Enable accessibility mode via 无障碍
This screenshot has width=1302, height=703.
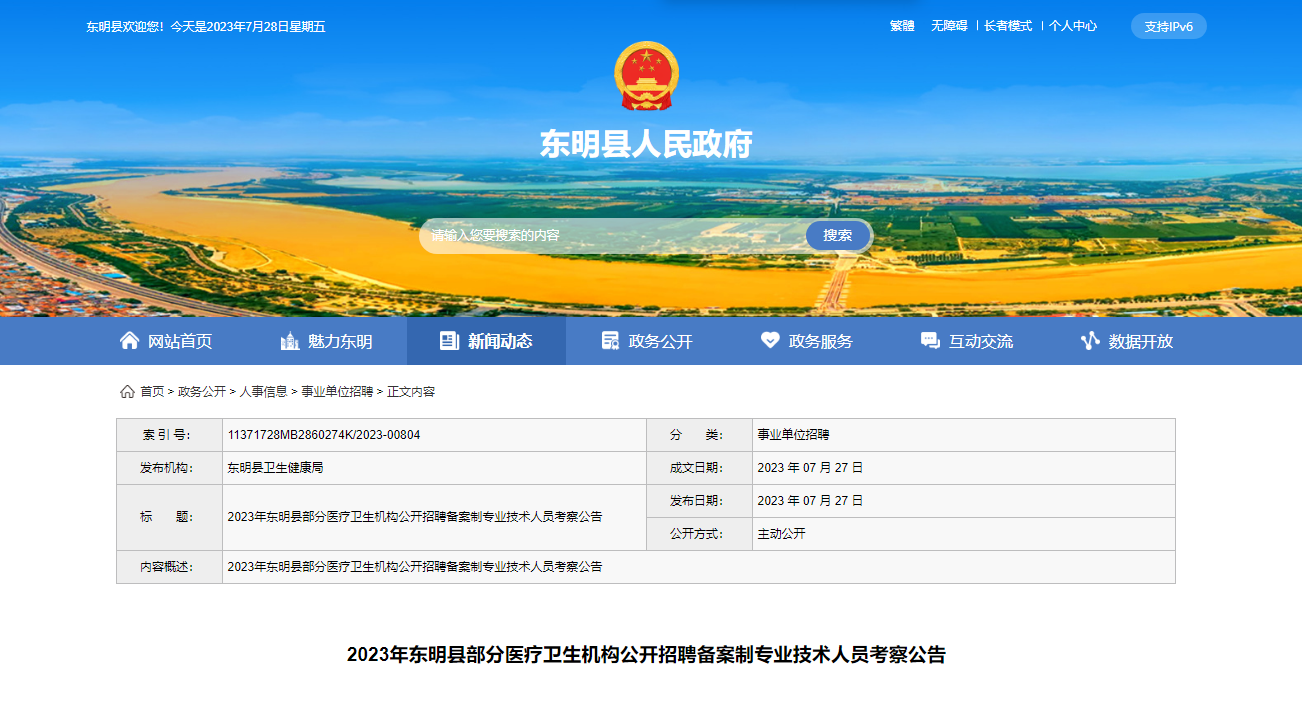(949, 26)
